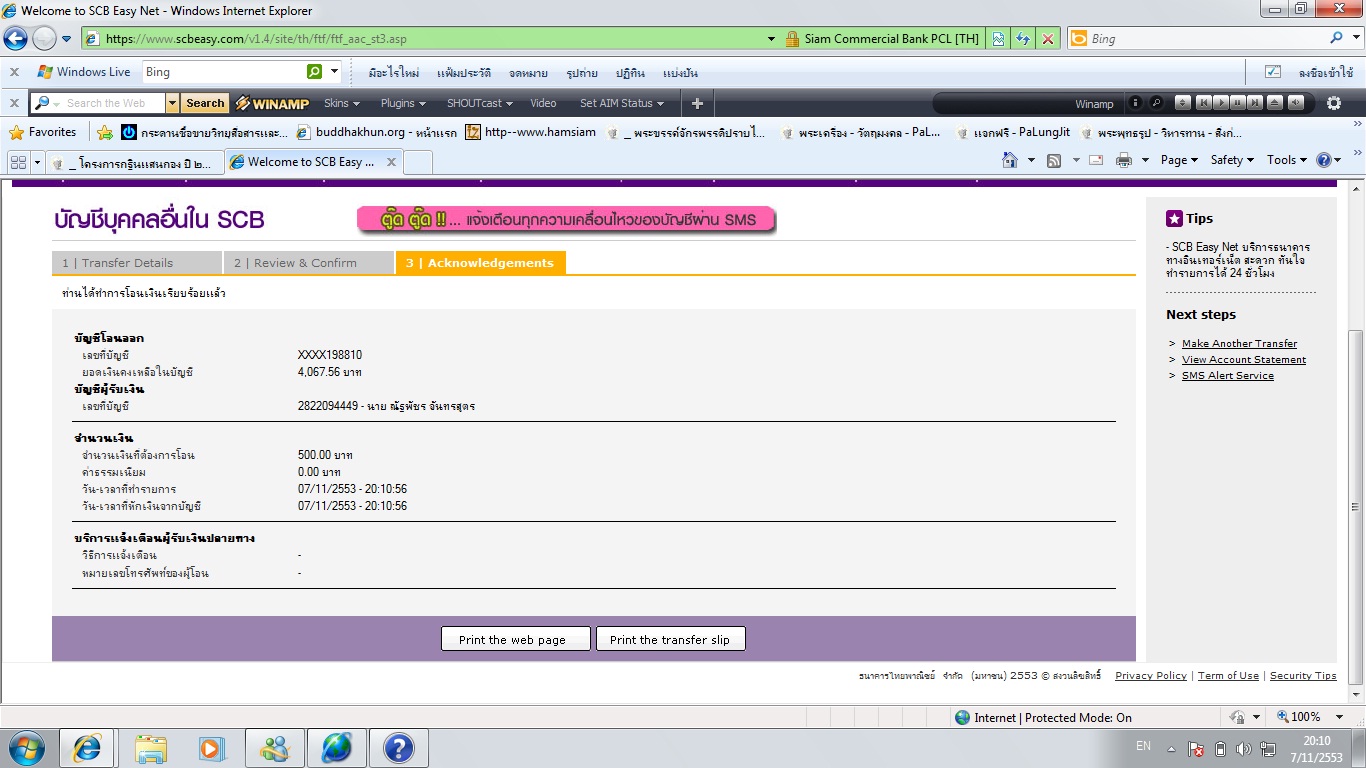Click the Refresh page icon in address bar
This screenshot has height=768, width=1366.
[x=1022, y=39]
